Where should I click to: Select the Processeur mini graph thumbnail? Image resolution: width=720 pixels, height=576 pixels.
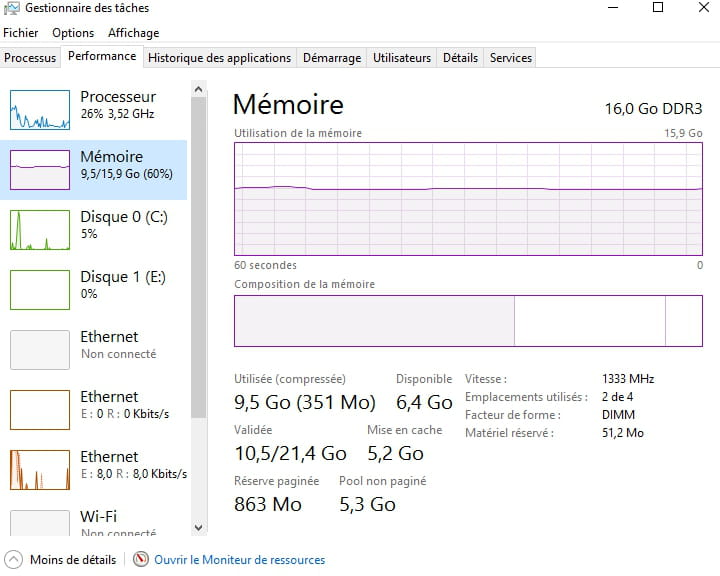40,110
